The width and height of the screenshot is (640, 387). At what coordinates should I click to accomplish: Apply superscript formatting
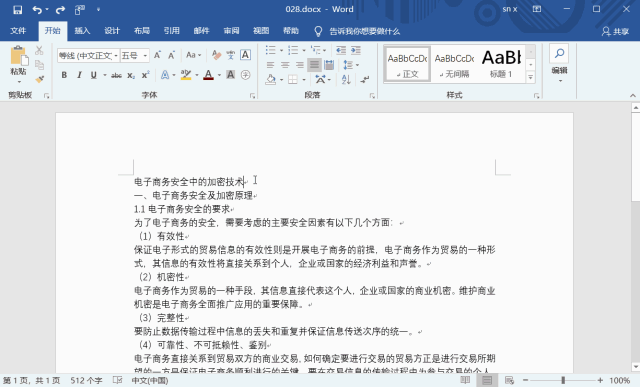tap(145, 75)
